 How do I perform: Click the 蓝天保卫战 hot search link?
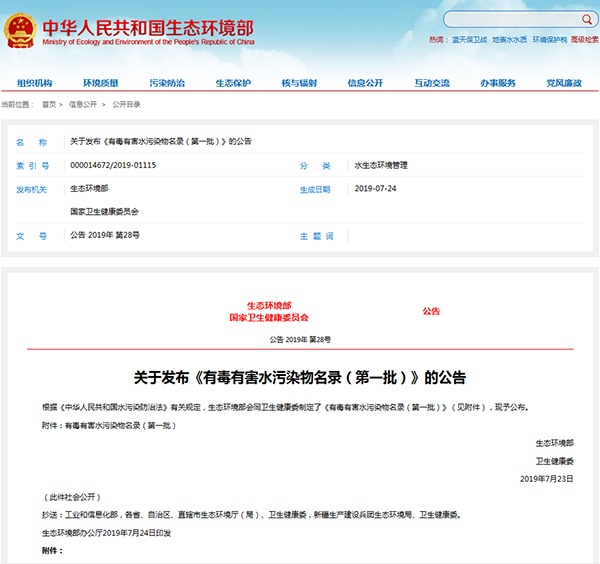467,40
